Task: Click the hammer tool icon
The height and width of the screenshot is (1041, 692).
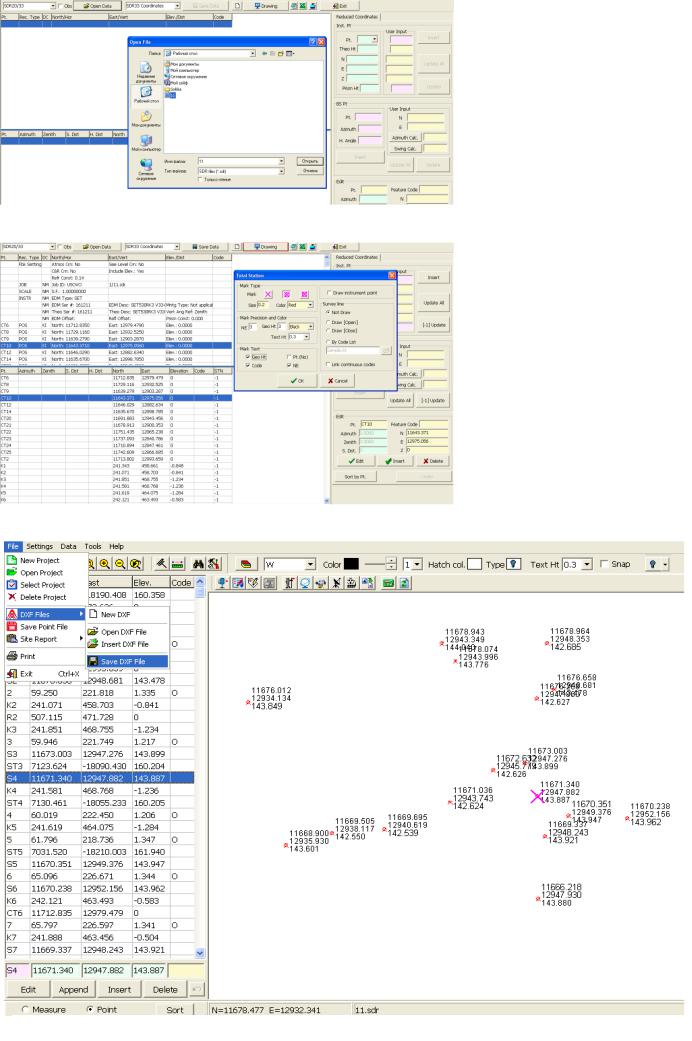Action: [x=161, y=564]
